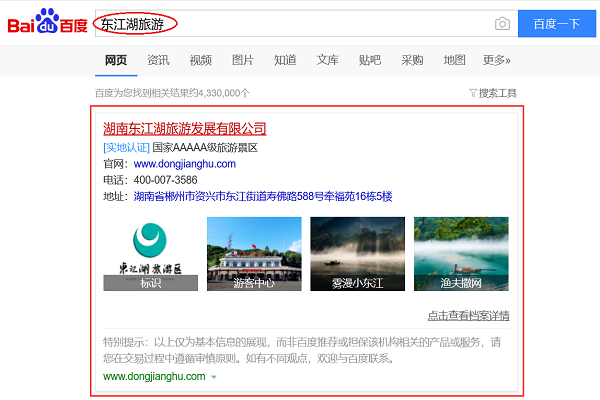Open the 游客中心 photo
The width and height of the screenshot is (600, 400).
(x=253, y=253)
